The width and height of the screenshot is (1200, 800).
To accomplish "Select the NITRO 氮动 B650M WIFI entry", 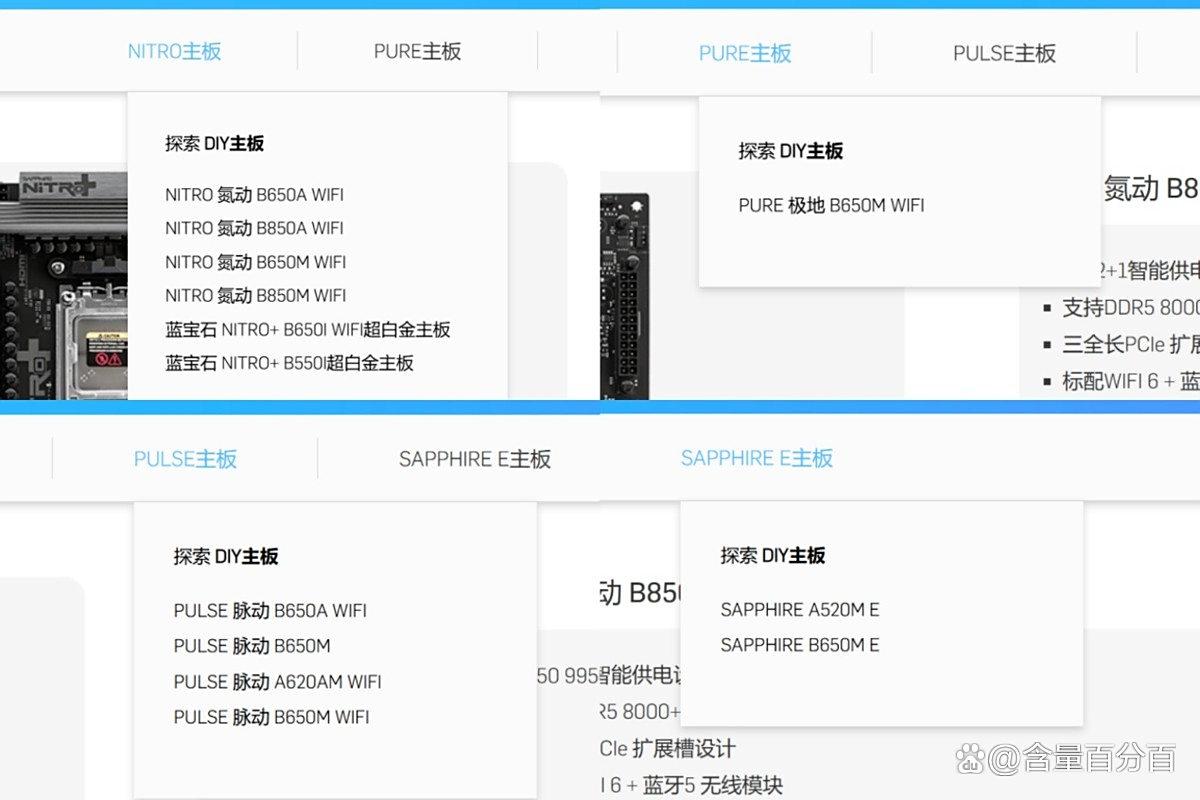I will 255,262.
